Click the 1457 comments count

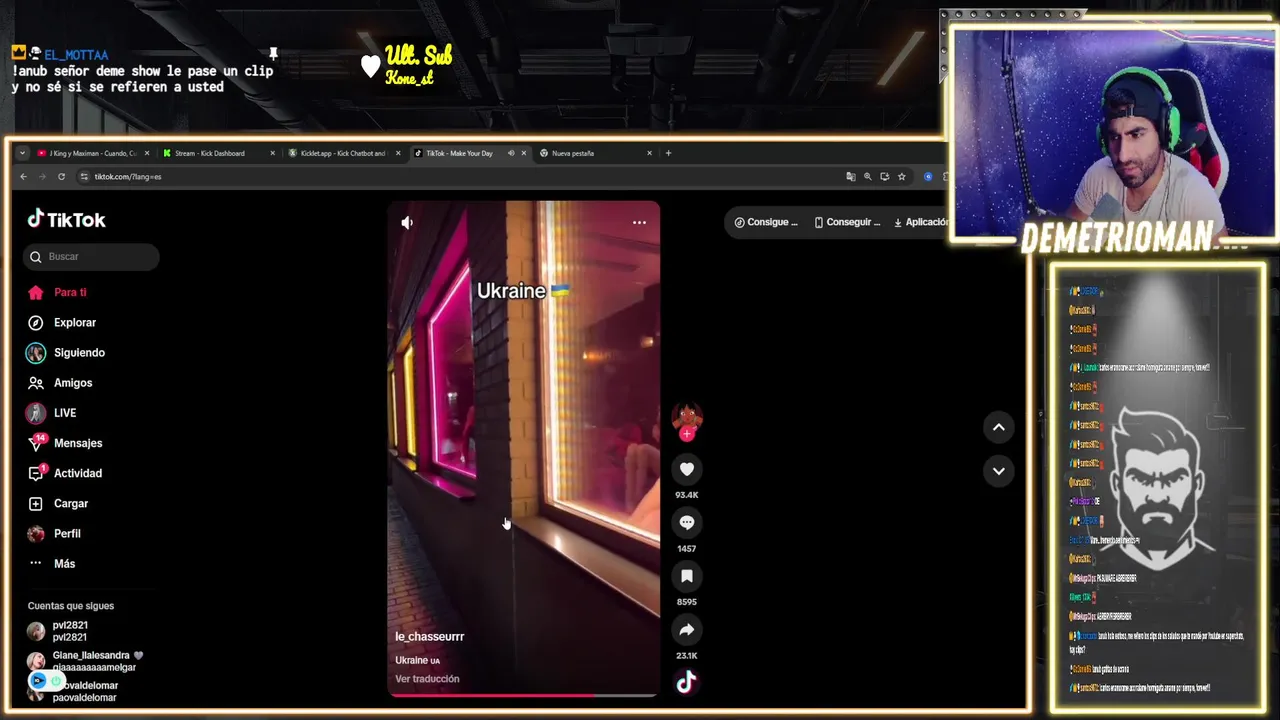(x=687, y=549)
